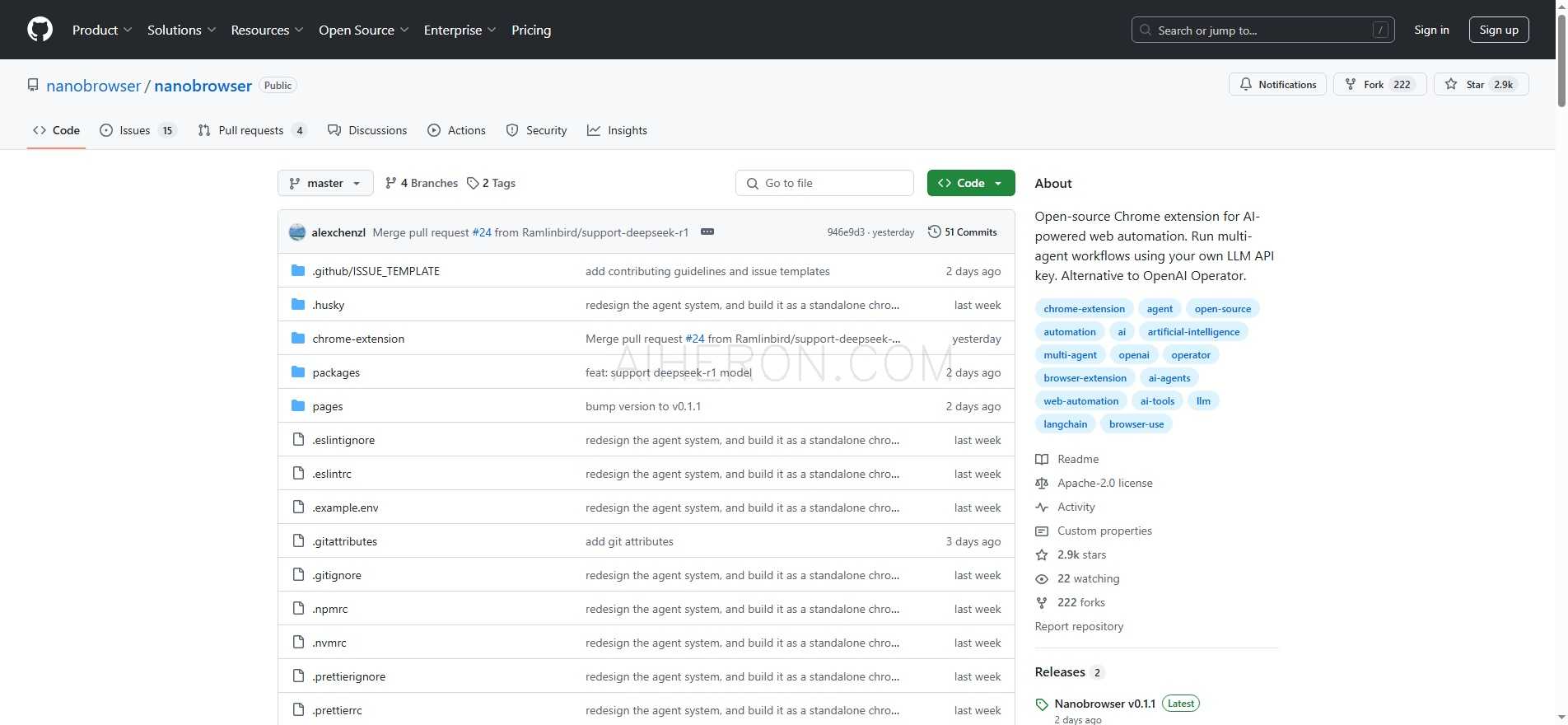Click the 2.9k stars link
1568x725 pixels.
tap(1081, 554)
